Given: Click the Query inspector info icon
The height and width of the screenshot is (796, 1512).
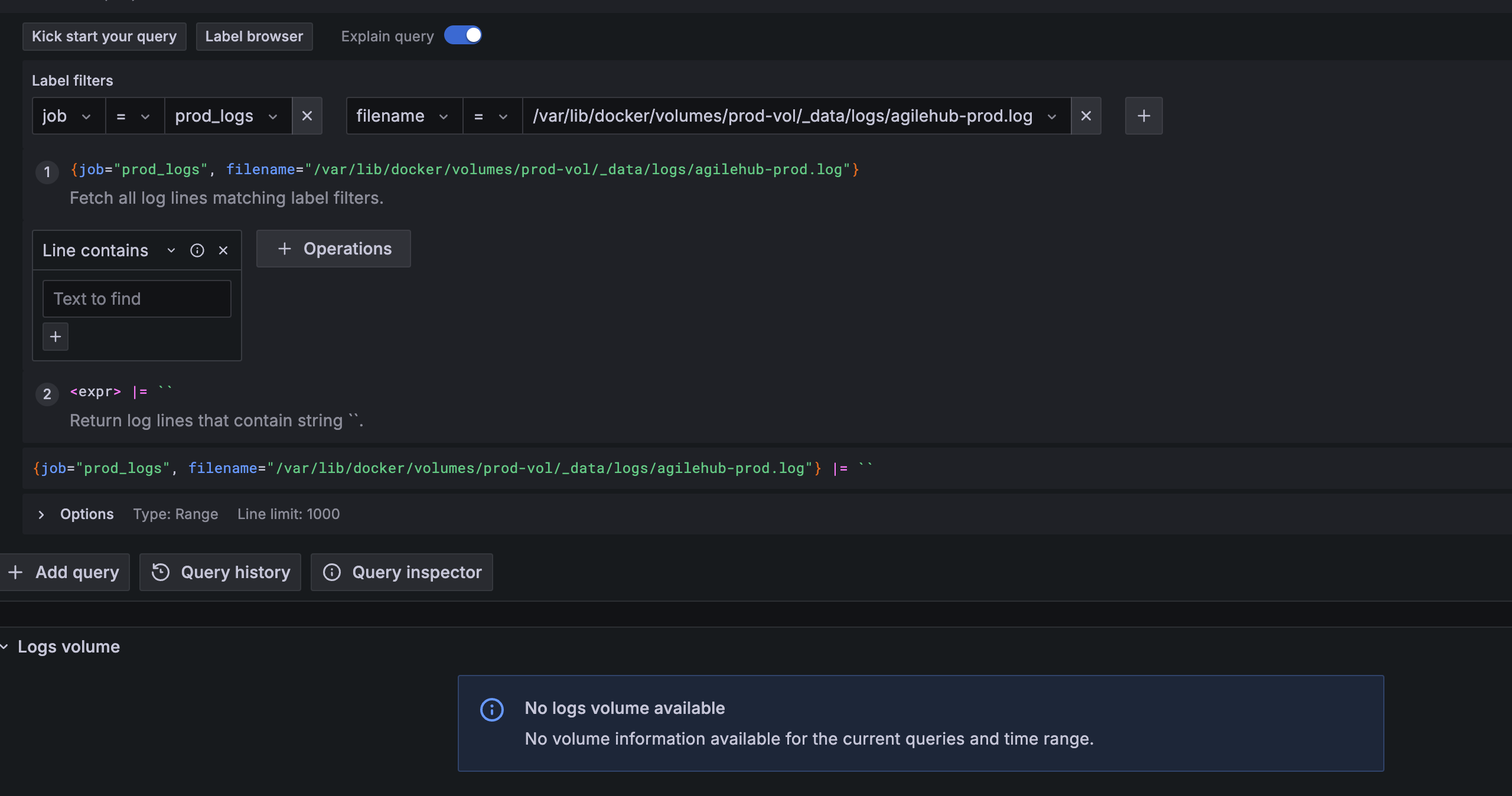Looking at the screenshot, I should click(332, 572).
